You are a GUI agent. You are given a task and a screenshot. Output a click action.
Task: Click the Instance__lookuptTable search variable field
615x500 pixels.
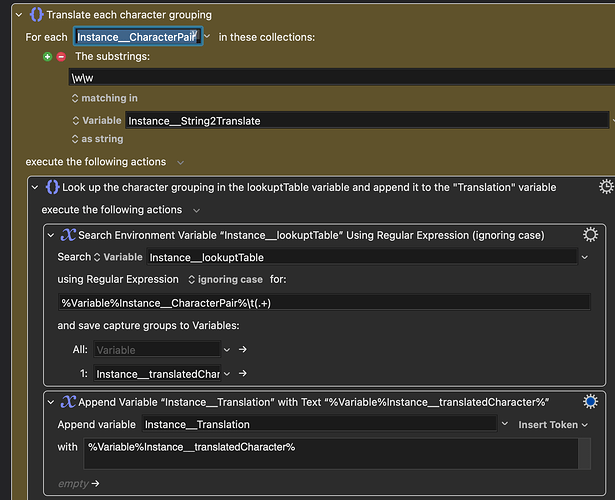coord(362,257)
